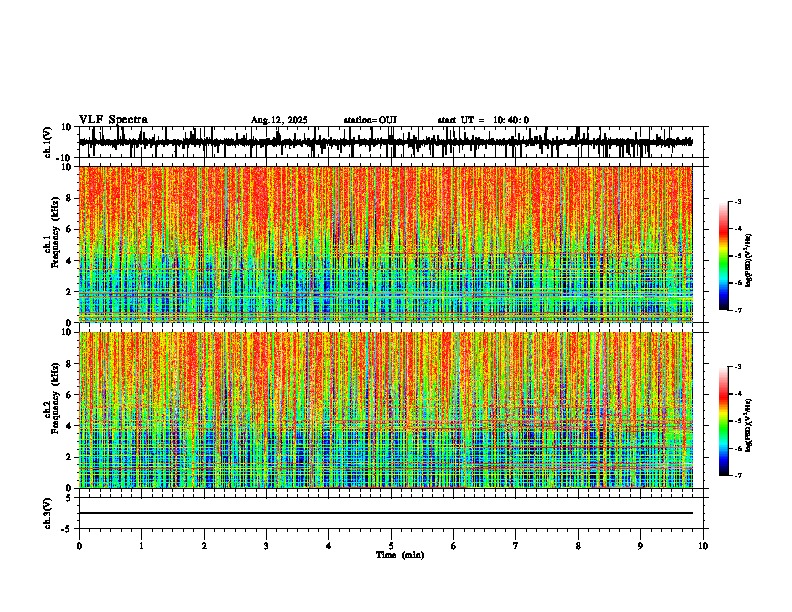Click the ch.2 spectrogram color bar

coord(723,421)
